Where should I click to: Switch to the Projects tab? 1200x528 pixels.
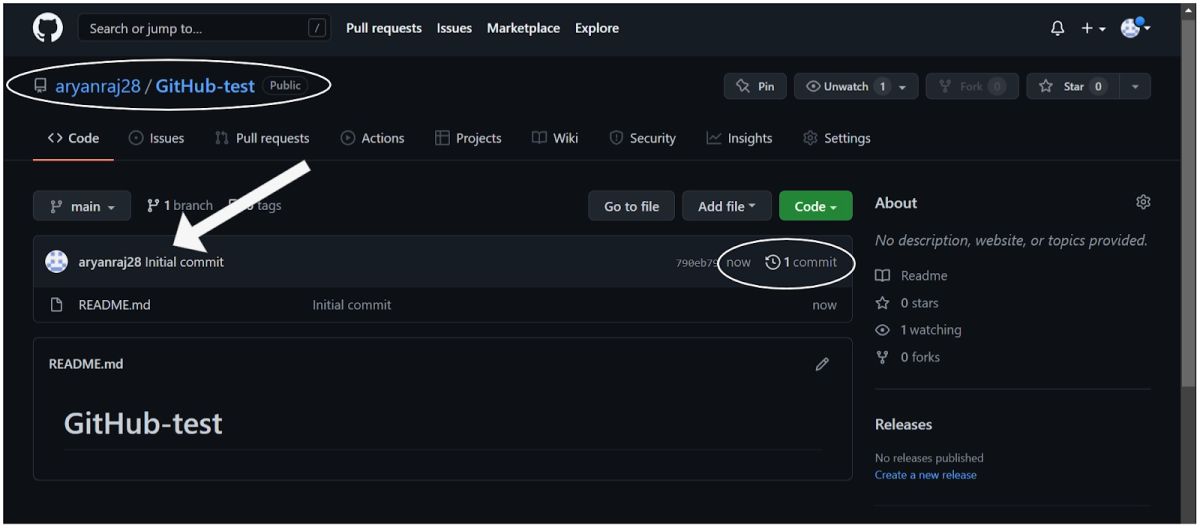[x=468, y=138]
